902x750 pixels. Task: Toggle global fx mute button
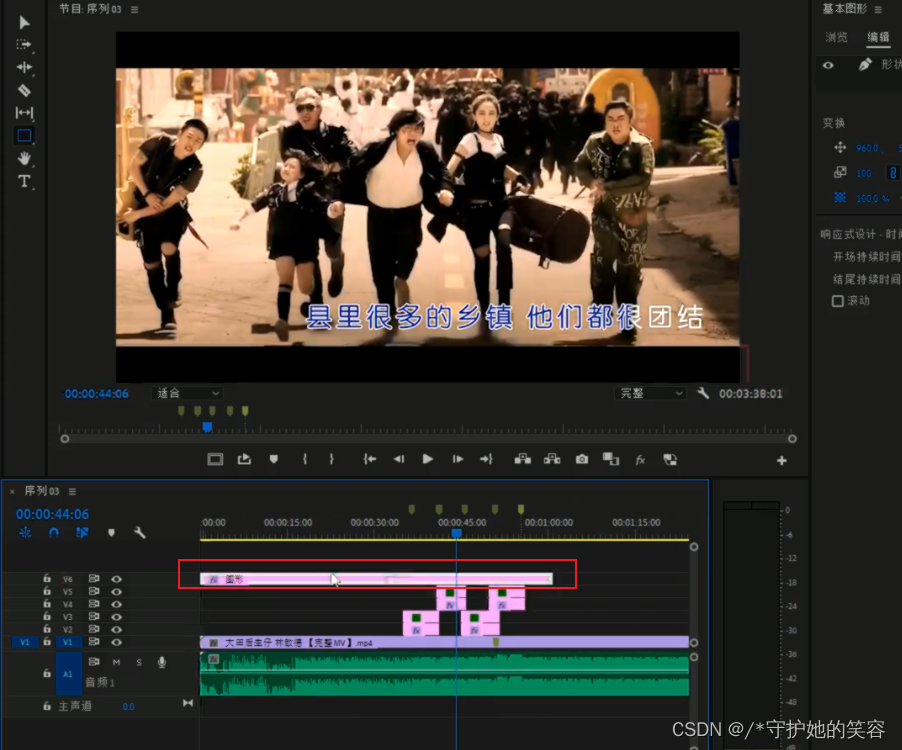coord(640,460)
